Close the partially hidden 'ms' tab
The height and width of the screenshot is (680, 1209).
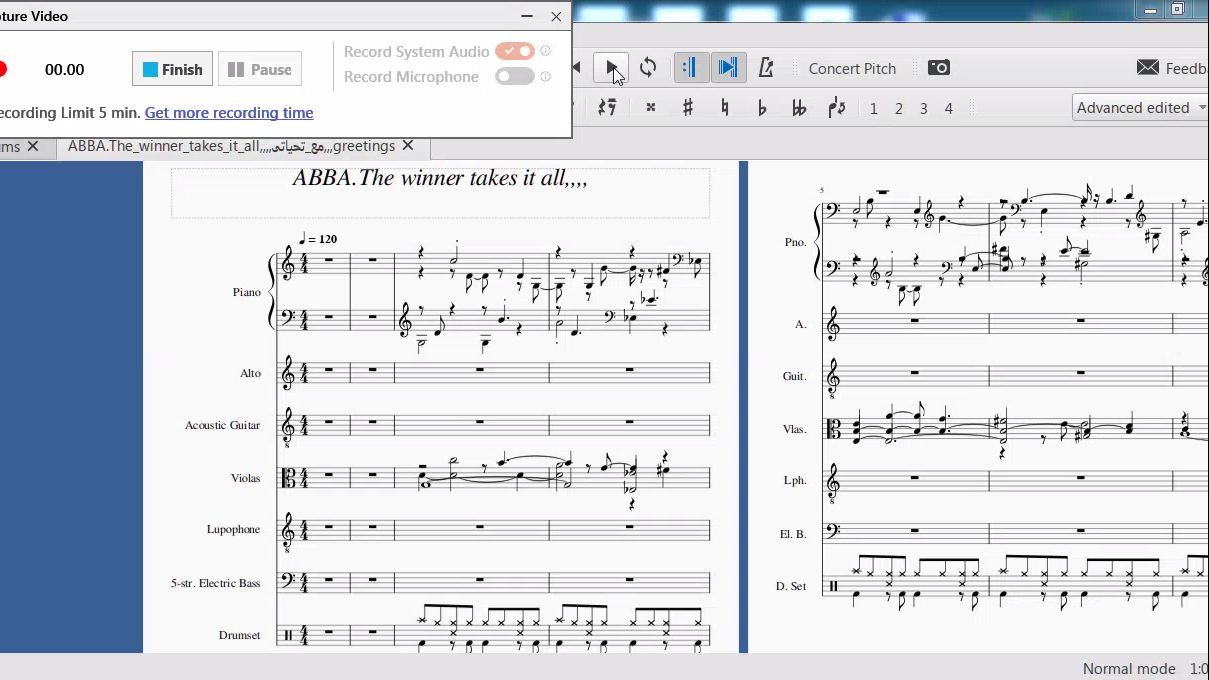coord(33,146)
